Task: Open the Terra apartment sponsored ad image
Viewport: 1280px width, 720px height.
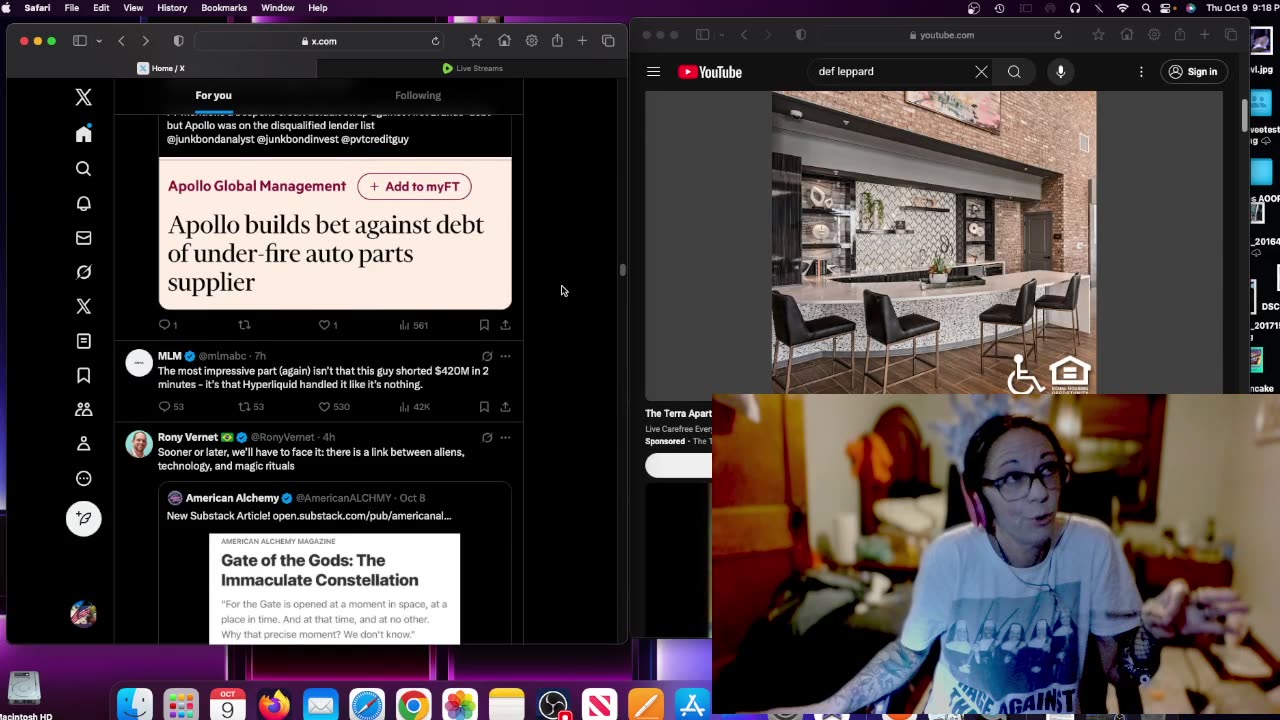Action: tap(934, 243)
